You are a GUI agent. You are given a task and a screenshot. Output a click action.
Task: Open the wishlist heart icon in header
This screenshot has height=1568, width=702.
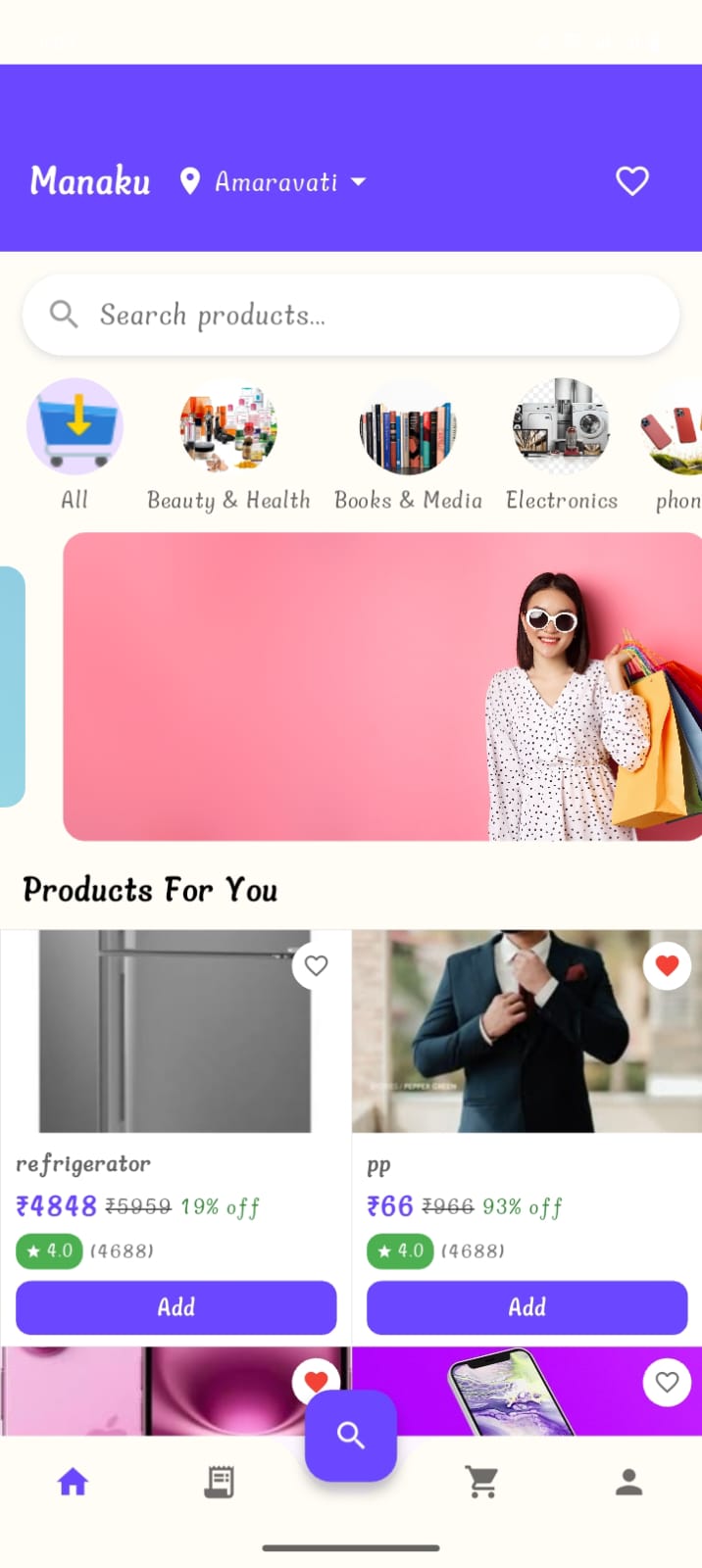(631, 181)
